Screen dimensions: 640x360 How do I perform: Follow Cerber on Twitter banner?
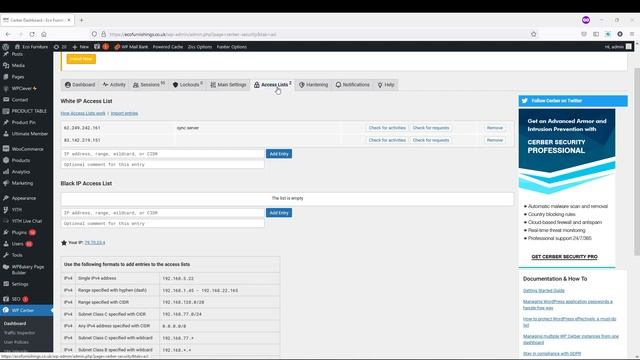pyautogui.click(x=573, y=100)
